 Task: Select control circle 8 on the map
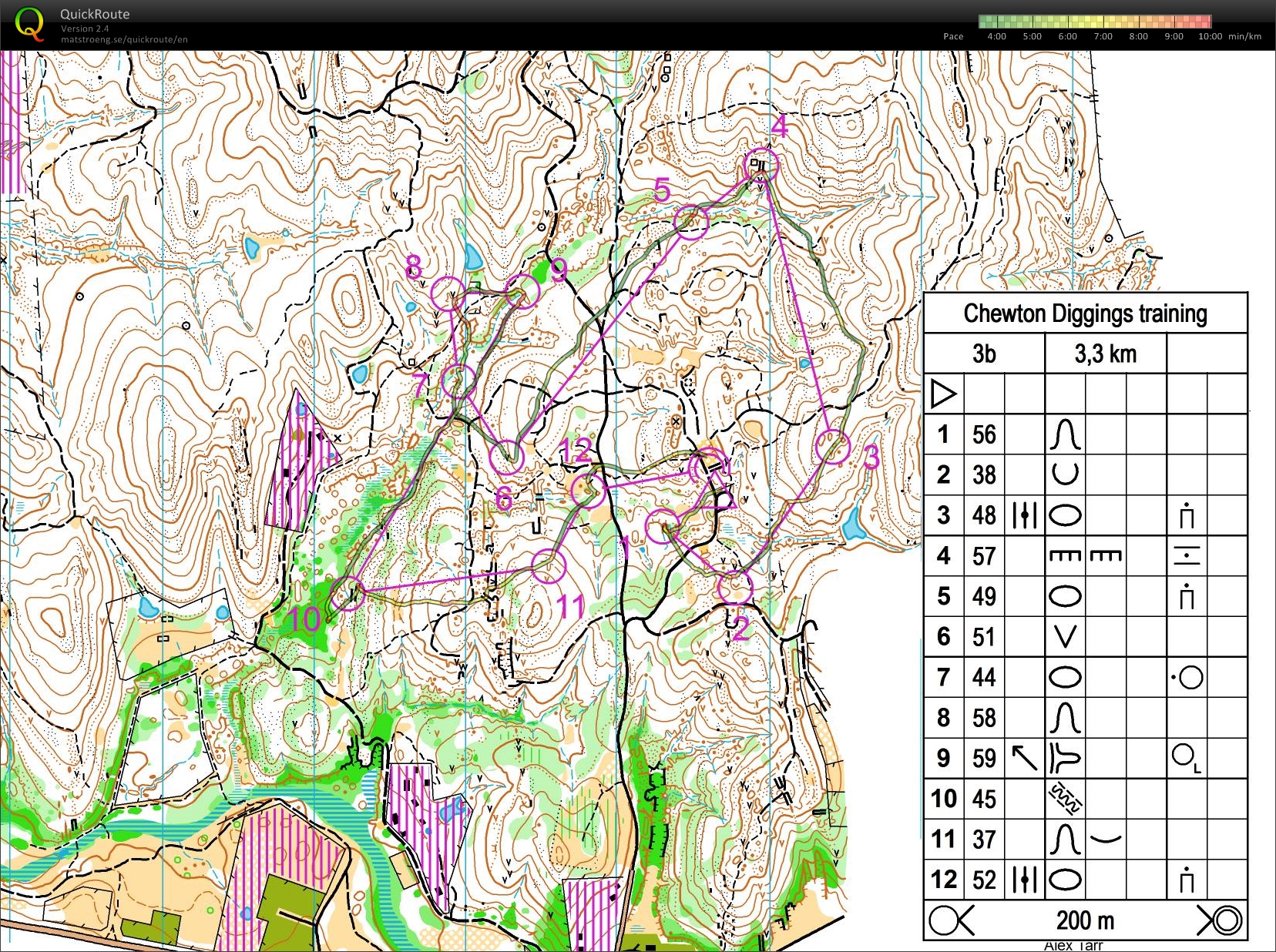[x=448, y=293]
